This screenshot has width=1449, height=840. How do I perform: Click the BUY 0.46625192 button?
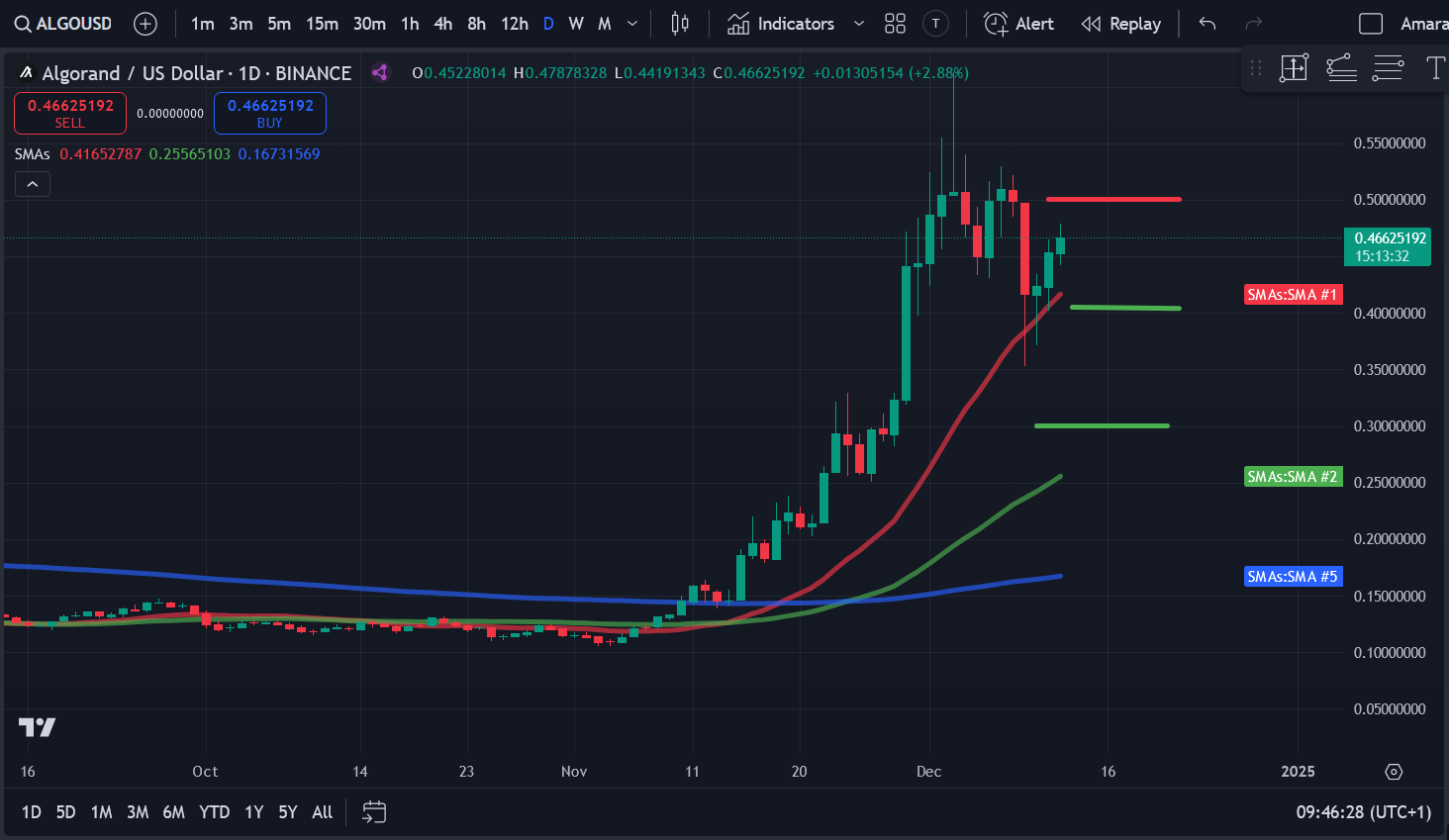[x=270, y=113]
